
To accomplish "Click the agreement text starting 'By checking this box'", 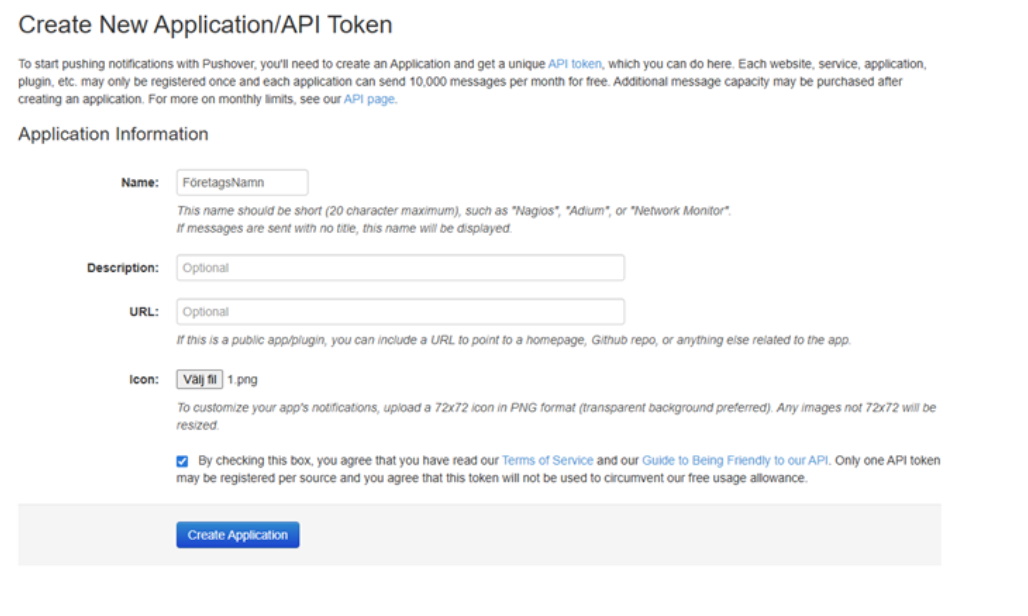I will (x=348, y=461).
